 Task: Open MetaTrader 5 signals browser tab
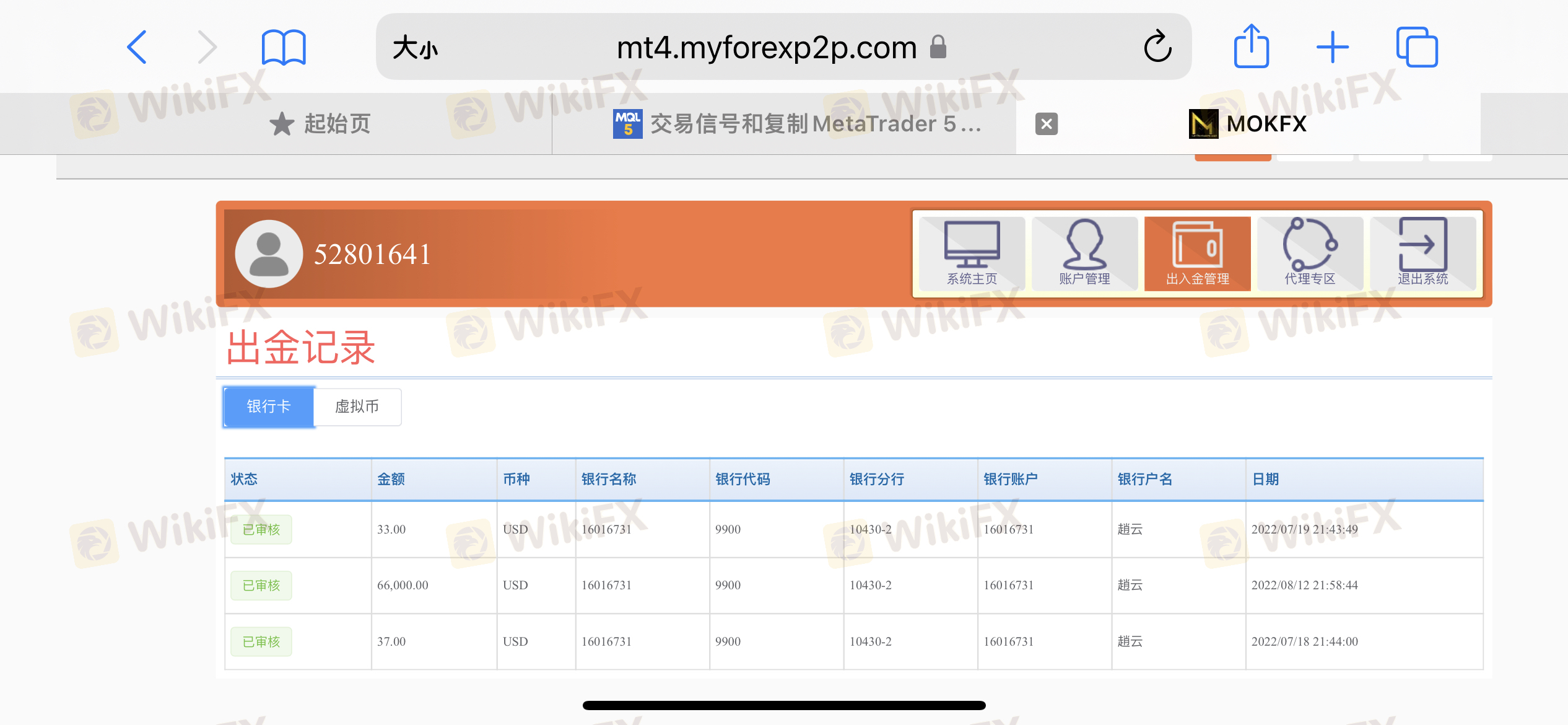click(798, 124)
